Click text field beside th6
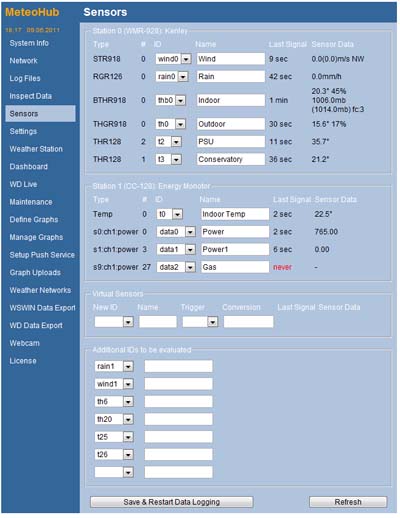Screen dimensions: 400x518 (179, 402)
